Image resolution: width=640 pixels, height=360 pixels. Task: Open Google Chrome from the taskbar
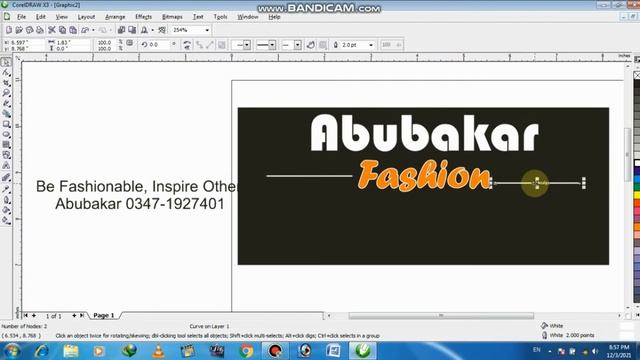[x=246, y=351]
